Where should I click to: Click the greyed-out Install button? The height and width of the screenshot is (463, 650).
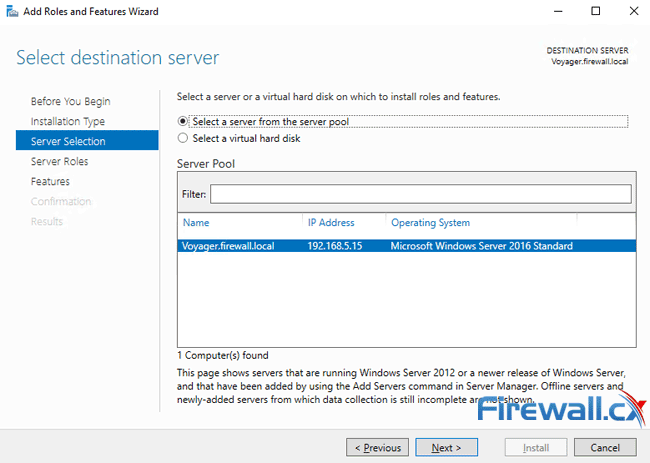point(536,448)
